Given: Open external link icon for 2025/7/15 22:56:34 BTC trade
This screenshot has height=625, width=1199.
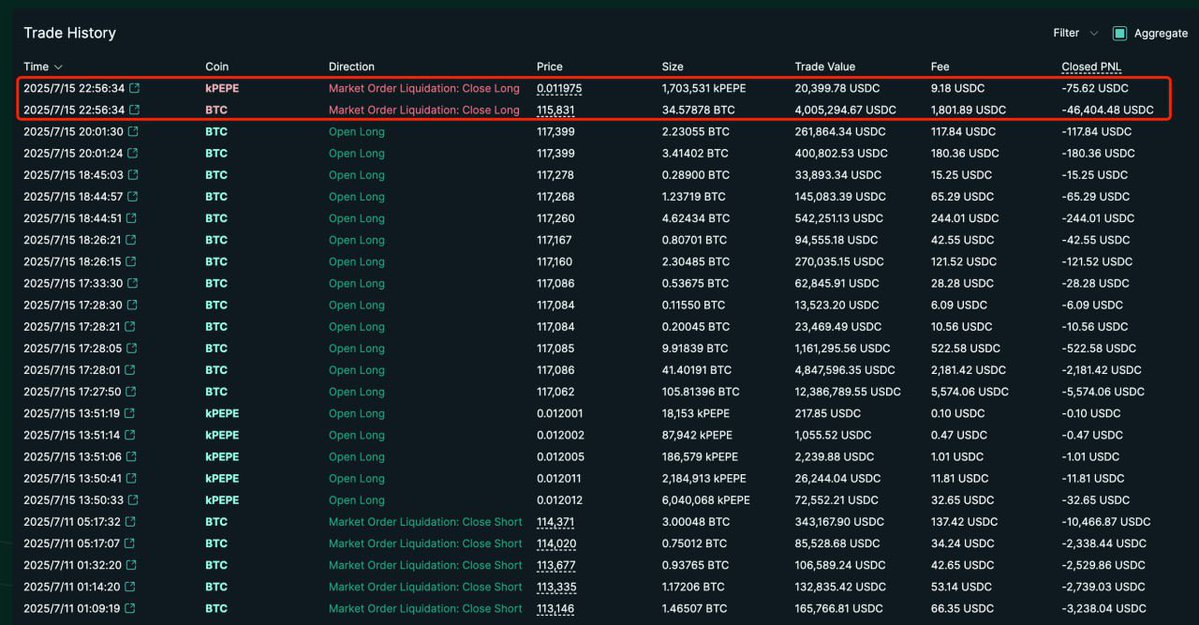Looking at the screenshot, I should (135, 109).
